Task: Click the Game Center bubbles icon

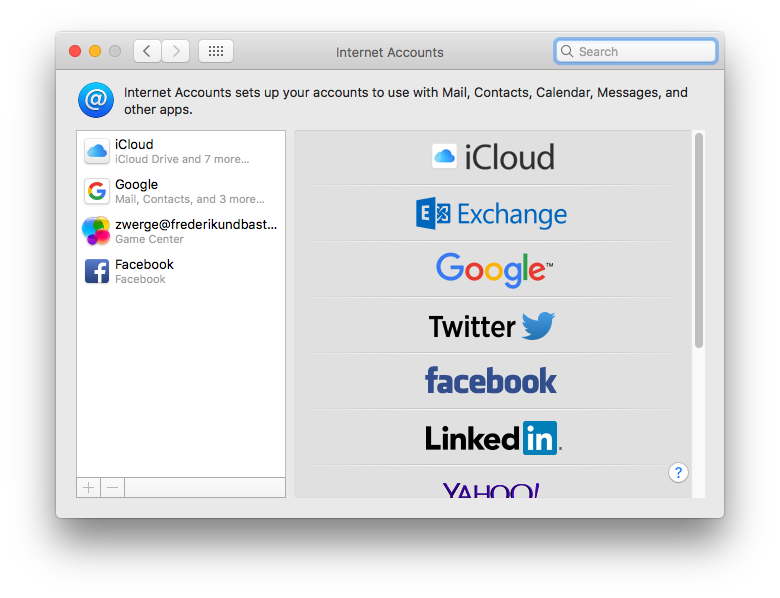Action: (x=96, y=231)
